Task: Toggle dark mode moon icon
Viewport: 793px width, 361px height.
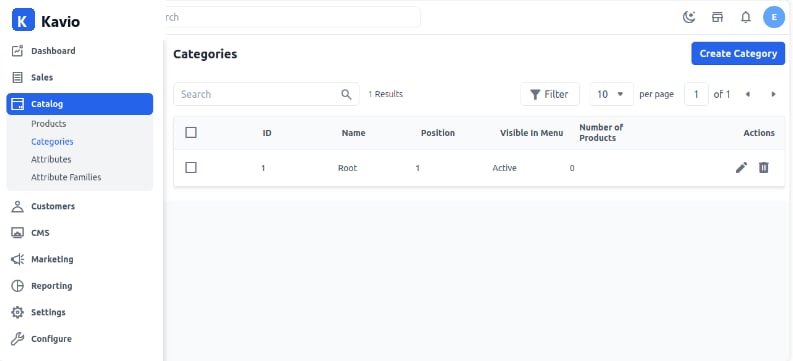Action: tap(689, 17)
